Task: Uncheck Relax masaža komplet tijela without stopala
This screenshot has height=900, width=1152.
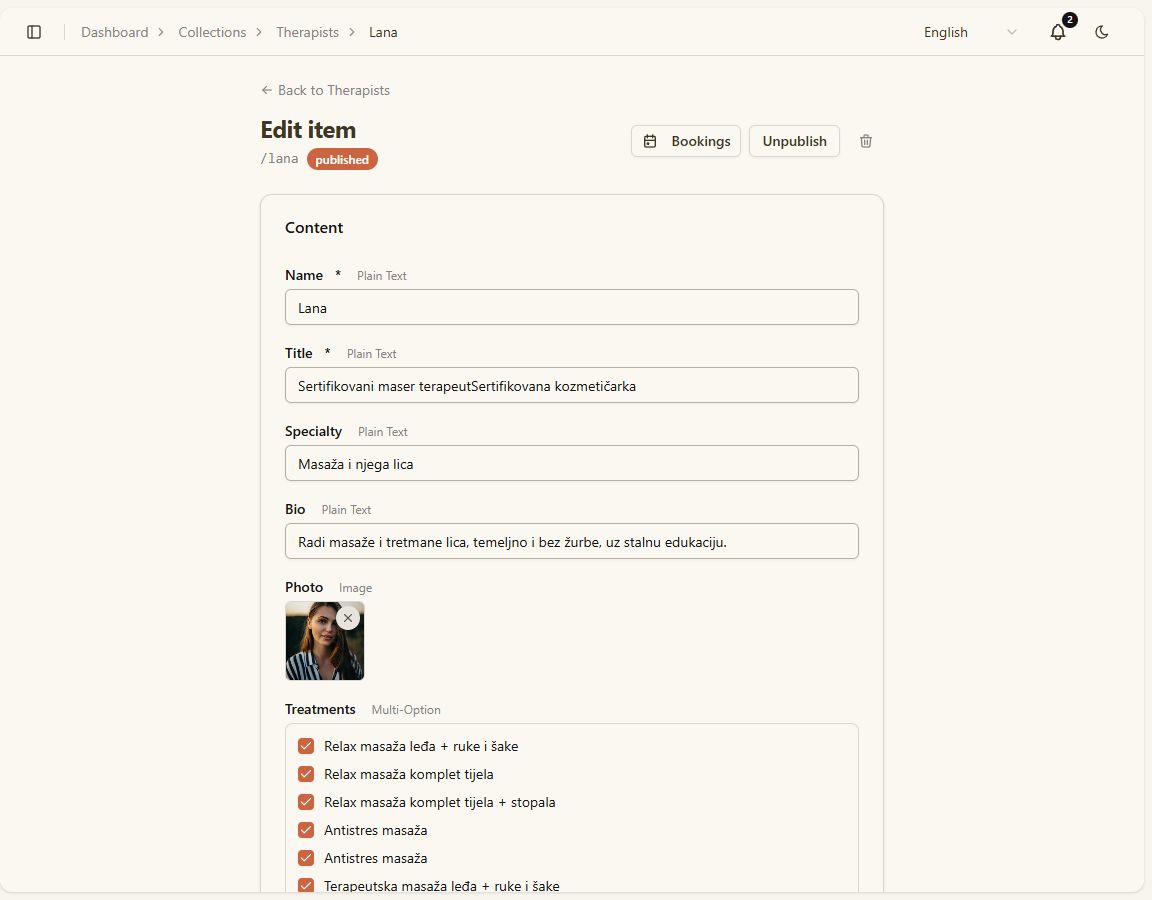Action: tap(306, 774)
